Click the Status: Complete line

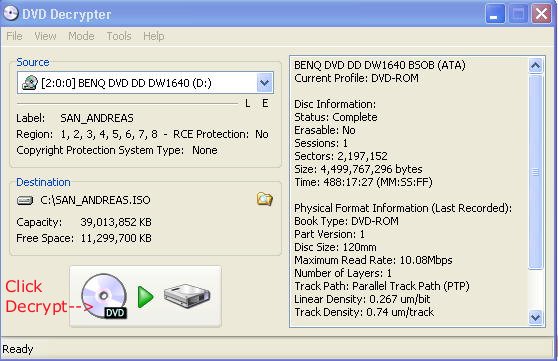[336, 117]
